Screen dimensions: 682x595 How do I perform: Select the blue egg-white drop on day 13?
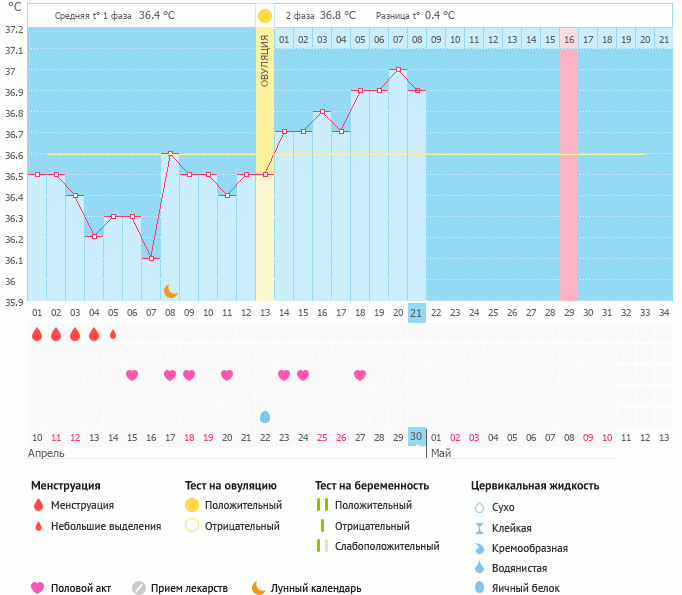tap(265, 417)
